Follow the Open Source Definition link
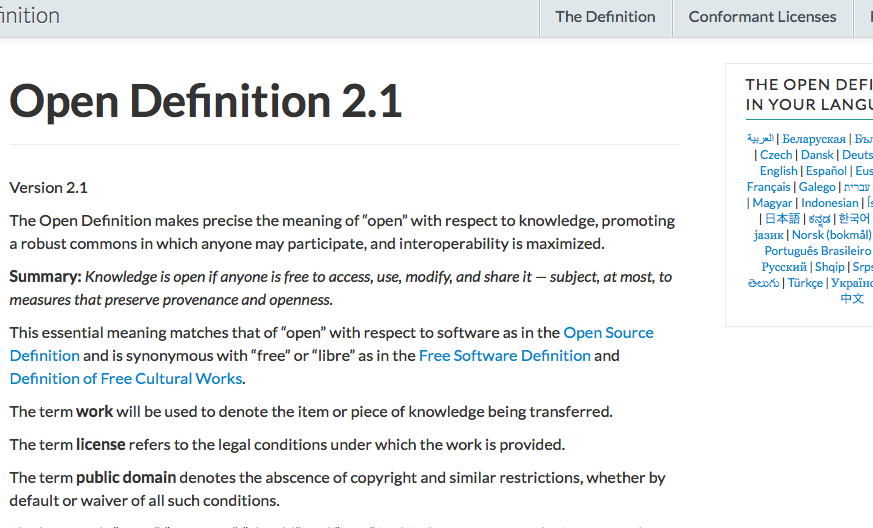Viewport: 873px width, 528px height. pyautogui.click(x=608, y=332)
